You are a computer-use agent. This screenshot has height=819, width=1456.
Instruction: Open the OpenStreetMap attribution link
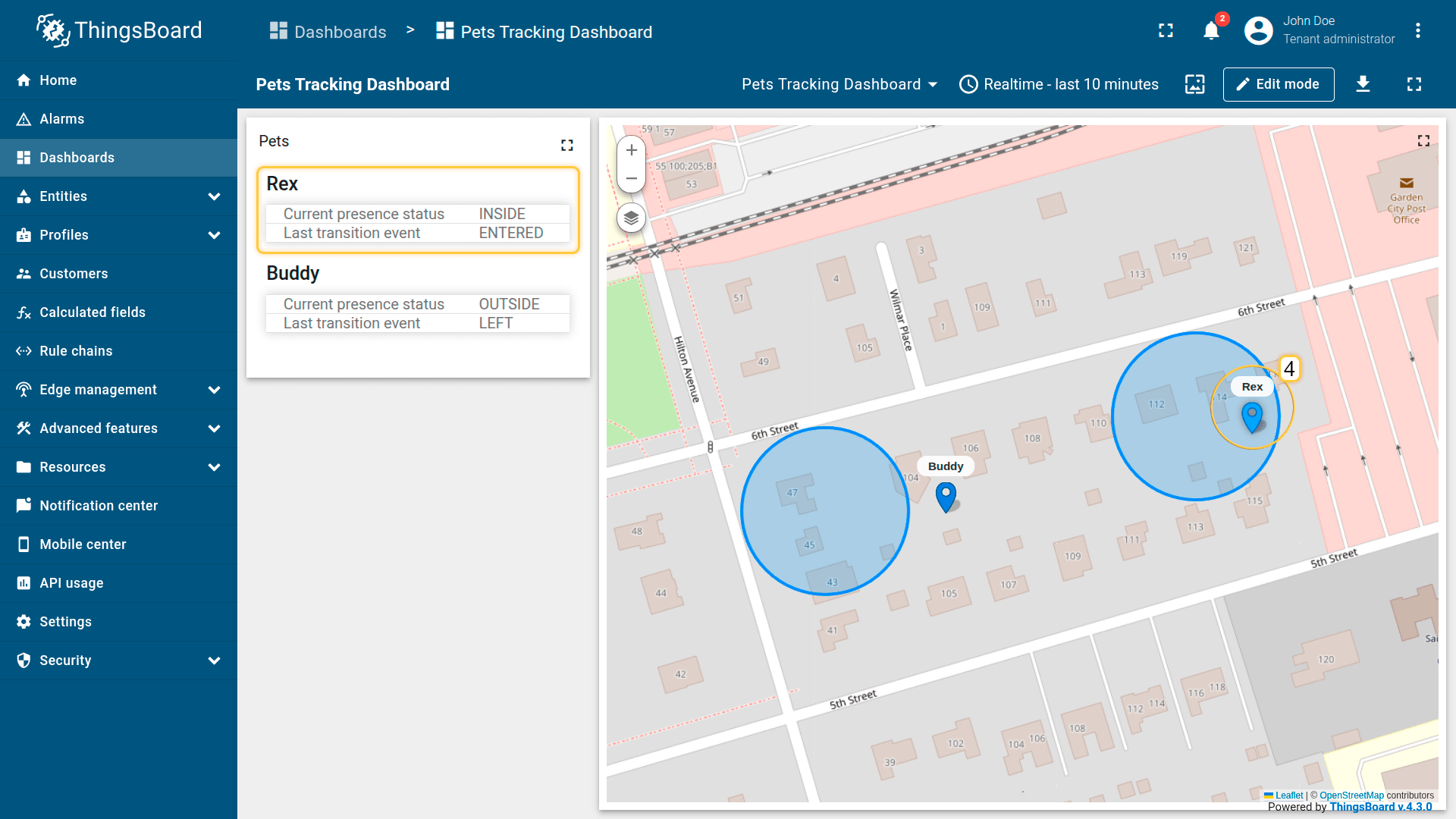[1351, 795]
